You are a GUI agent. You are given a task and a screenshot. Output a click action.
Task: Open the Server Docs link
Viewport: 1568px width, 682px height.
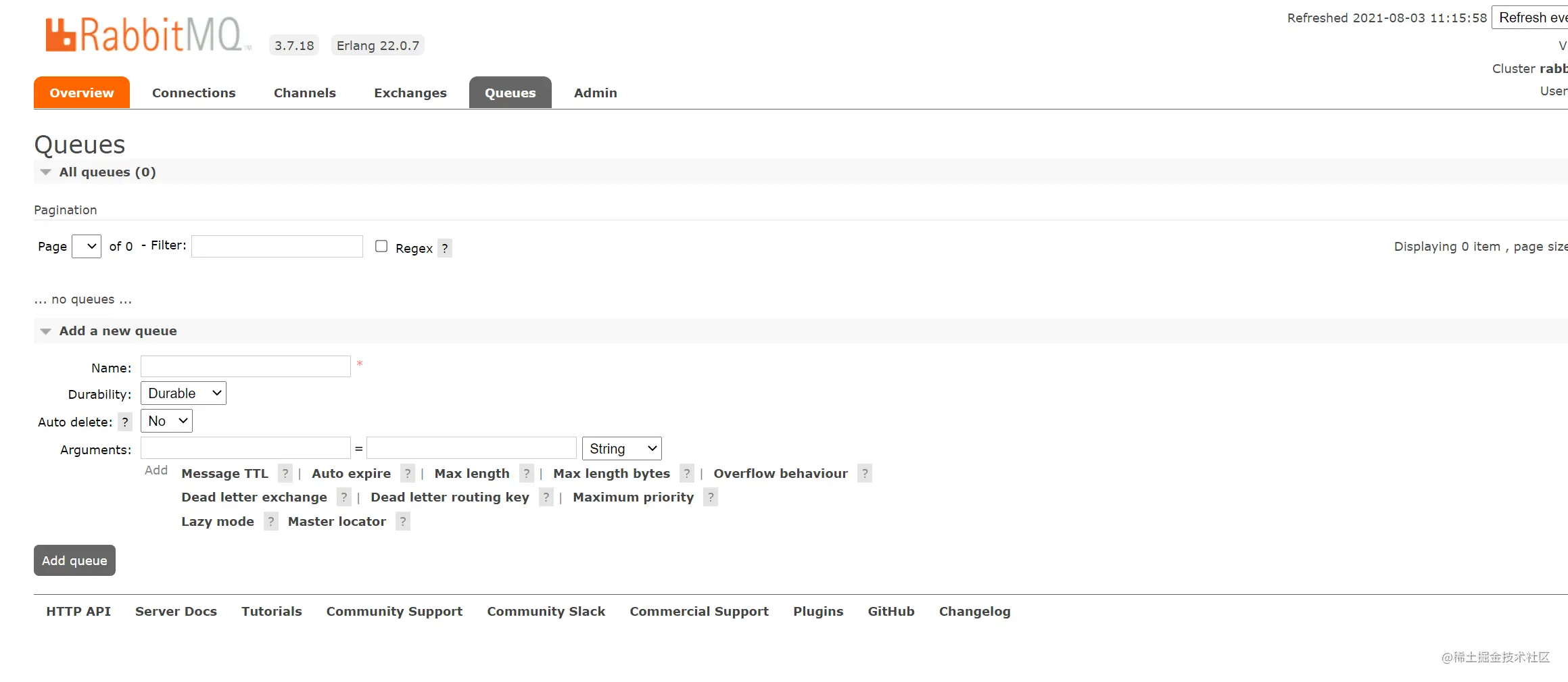pyautogui.click(x=176, y=611)
